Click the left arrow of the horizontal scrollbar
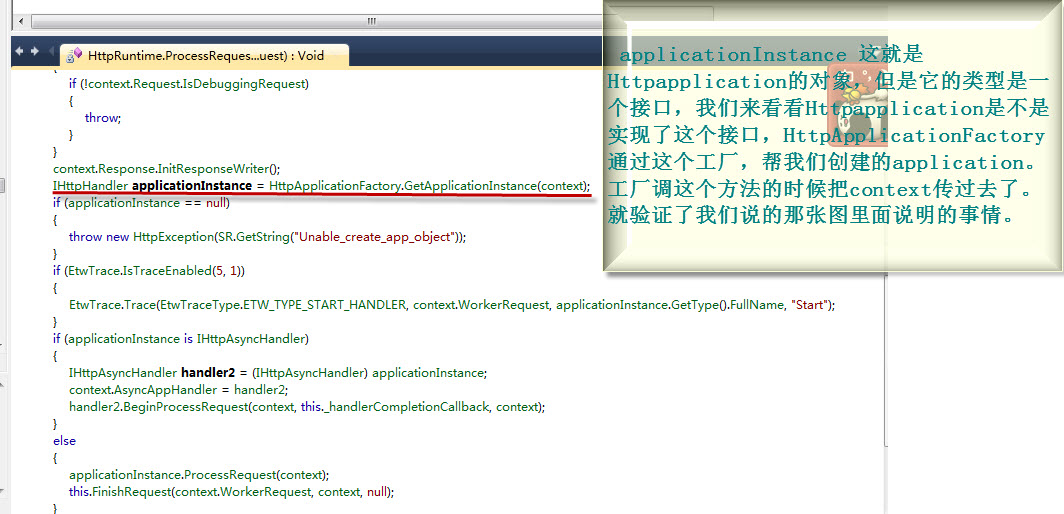This screenshot has height=514, width=1064. [20, 22]
